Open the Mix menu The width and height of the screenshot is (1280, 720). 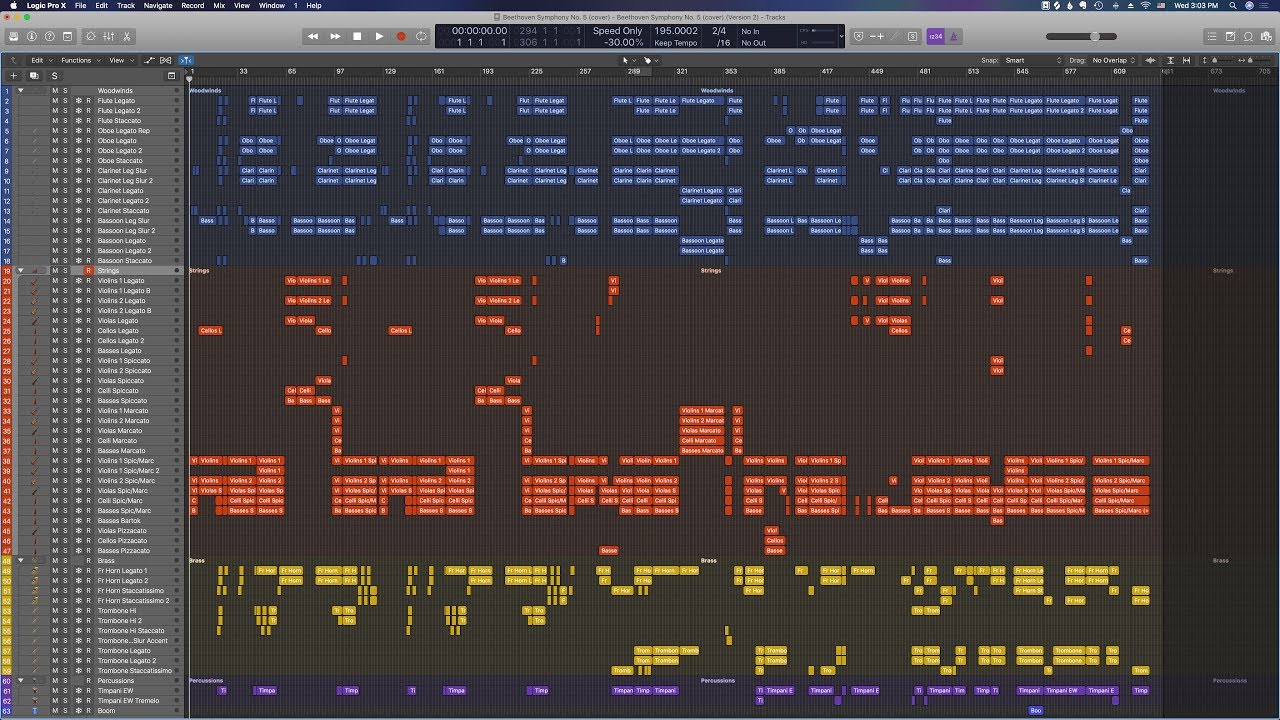[219, 5]
